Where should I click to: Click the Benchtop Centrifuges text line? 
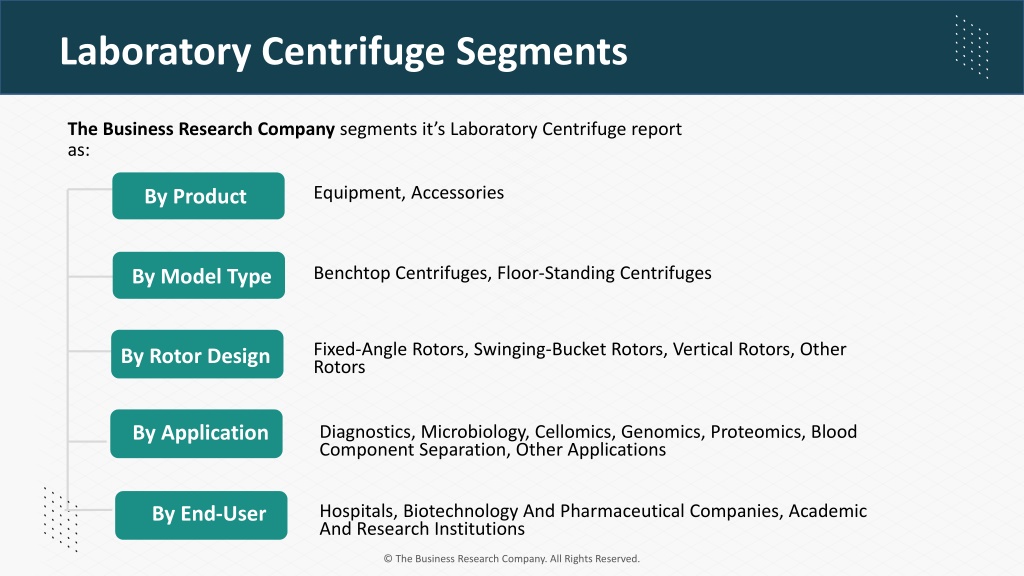tap(513, 273)
